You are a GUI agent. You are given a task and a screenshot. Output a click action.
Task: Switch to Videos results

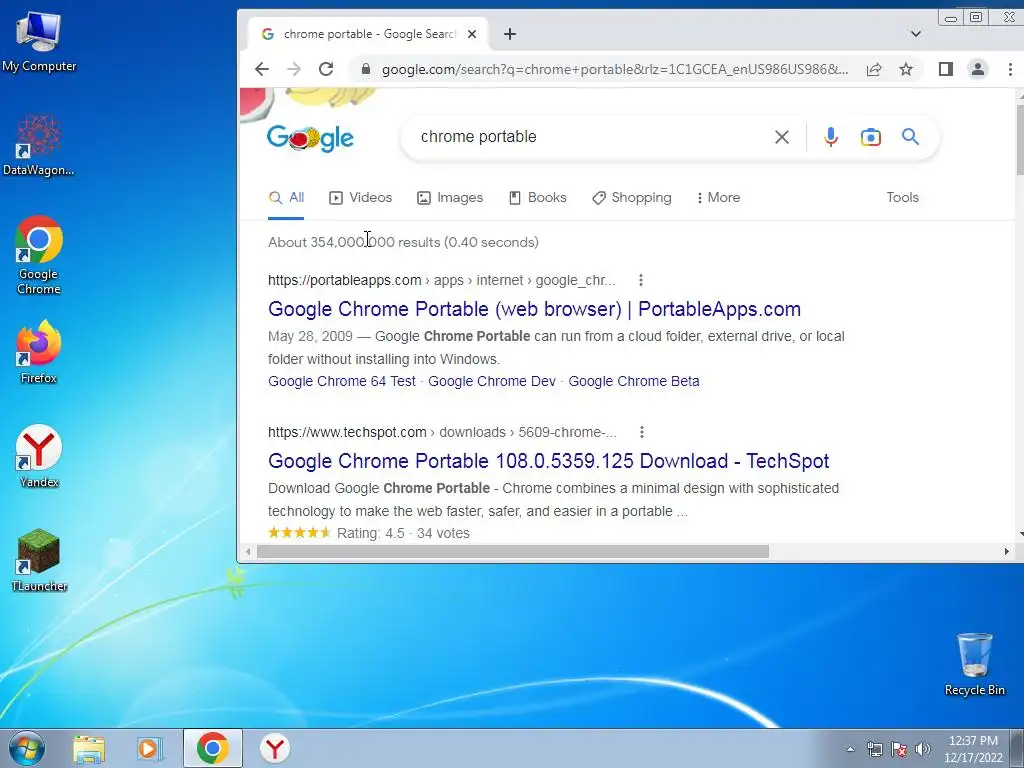coord(360,197)
